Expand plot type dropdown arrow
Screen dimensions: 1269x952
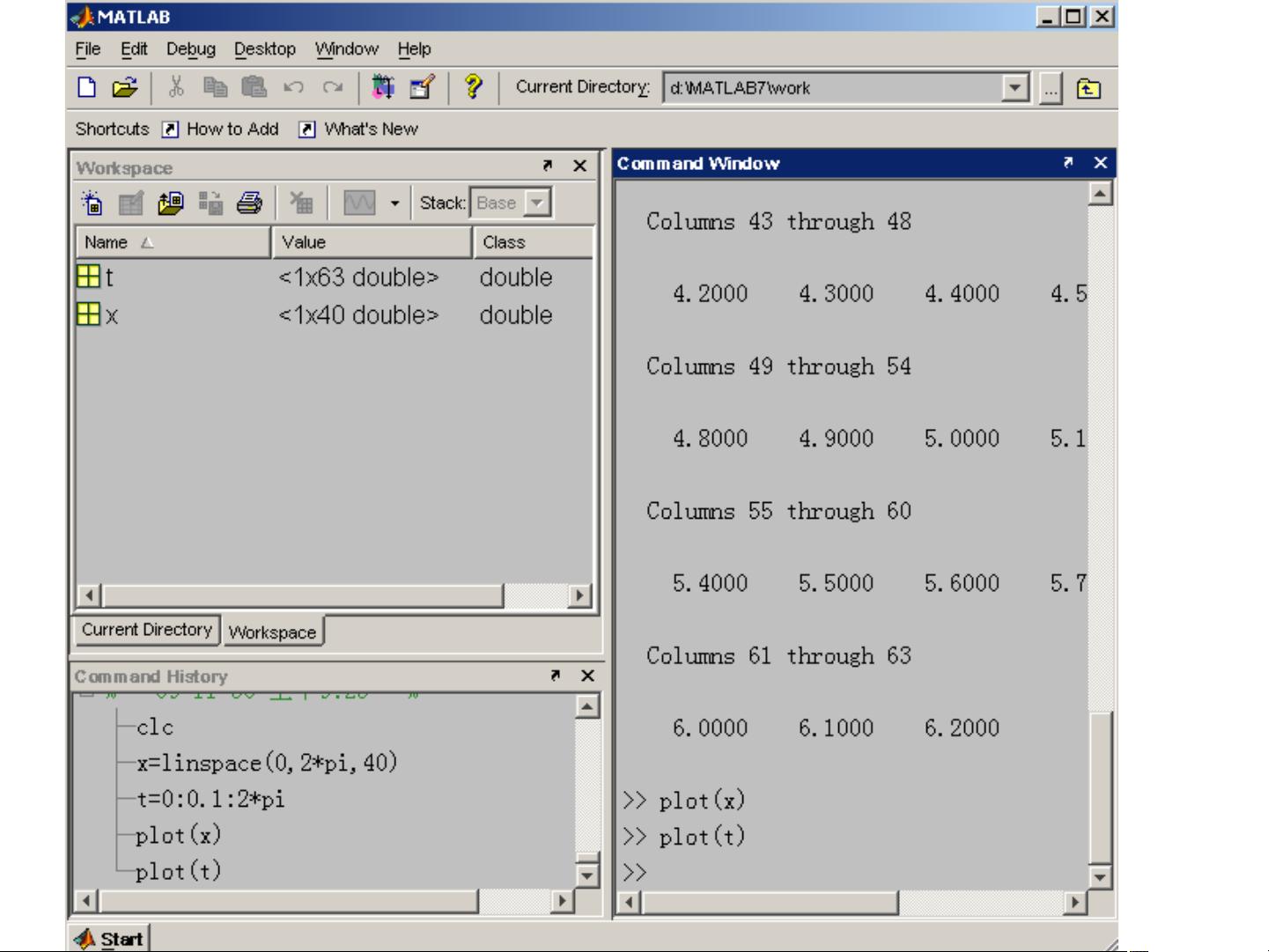(x=395, y=203)
